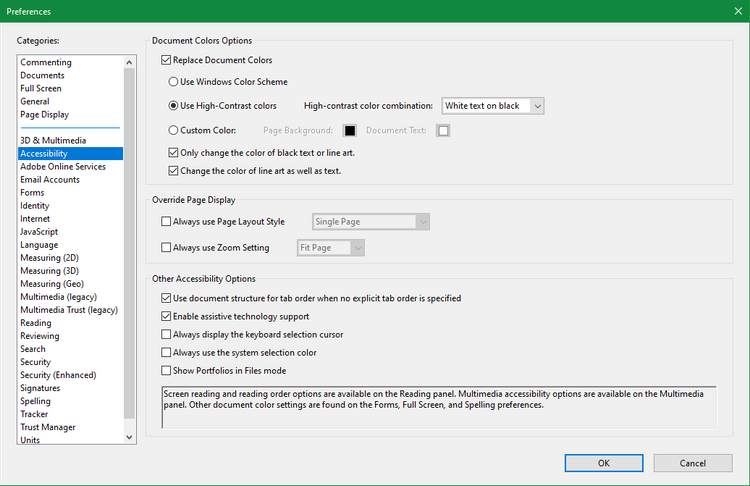750x486 pixels.
Task: Open Security category
Action: coord(35,362)
